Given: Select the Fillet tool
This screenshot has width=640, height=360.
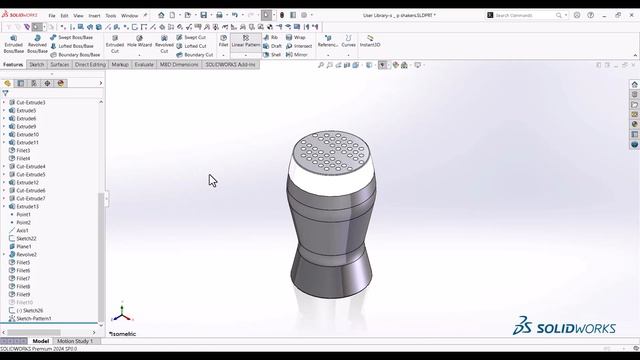Looking at the screenshot, I should (x=223, y=41).
